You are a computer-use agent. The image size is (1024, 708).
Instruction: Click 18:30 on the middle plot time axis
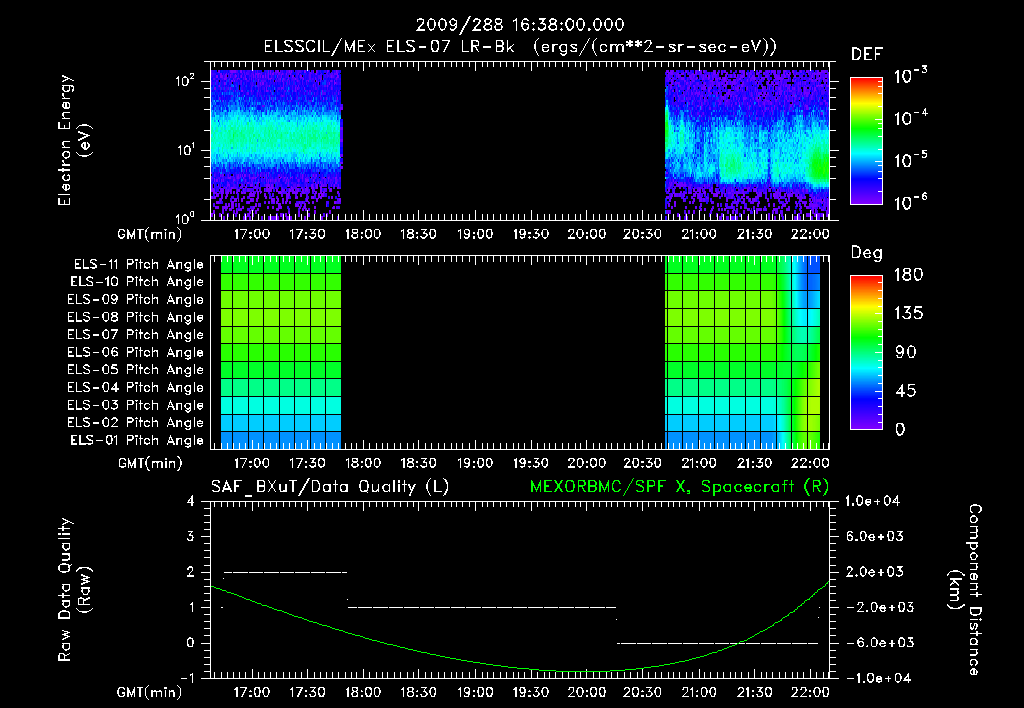tap(419, 463)
